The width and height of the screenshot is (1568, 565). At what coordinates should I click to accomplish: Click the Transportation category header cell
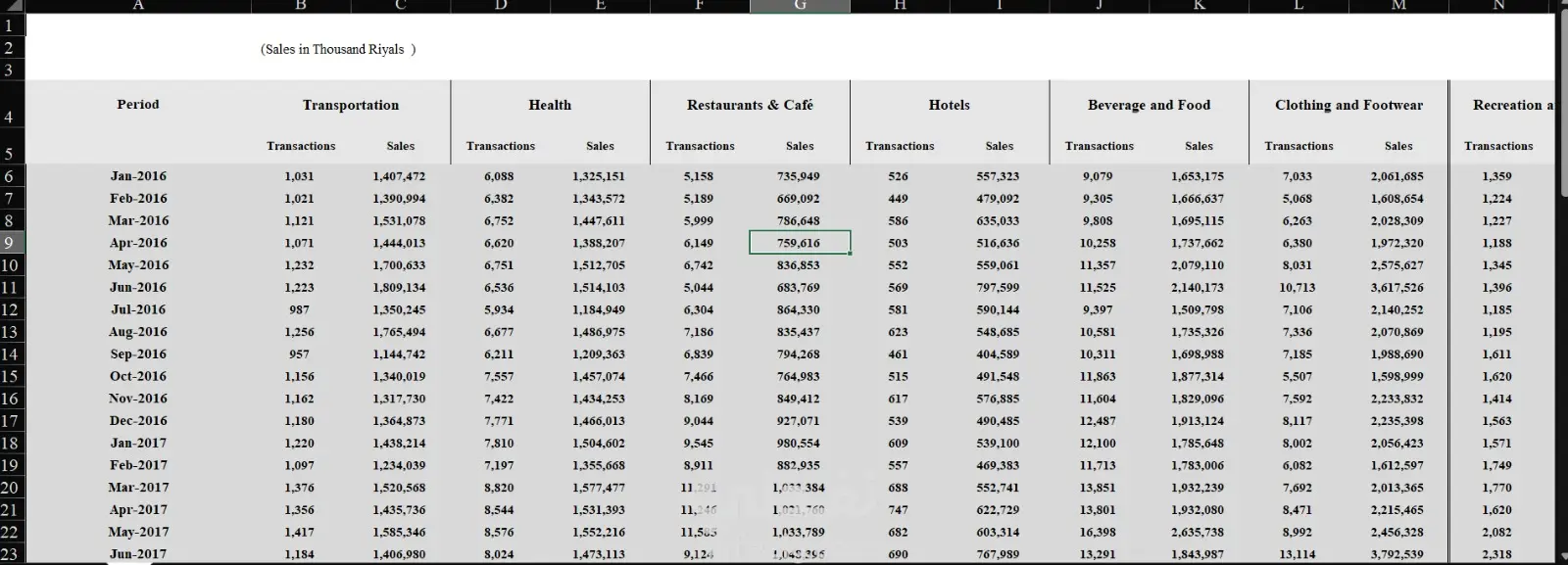point(351,105)
